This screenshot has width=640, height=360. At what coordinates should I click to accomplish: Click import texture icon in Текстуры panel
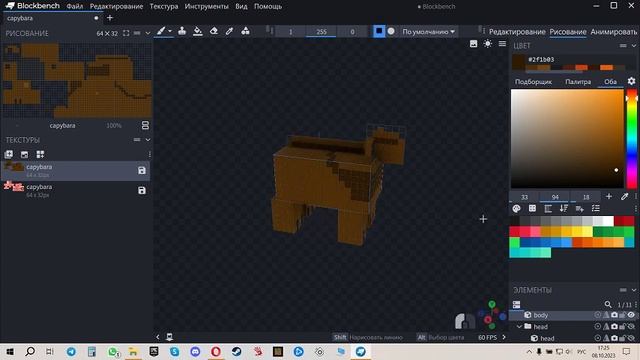pos(24,154)
